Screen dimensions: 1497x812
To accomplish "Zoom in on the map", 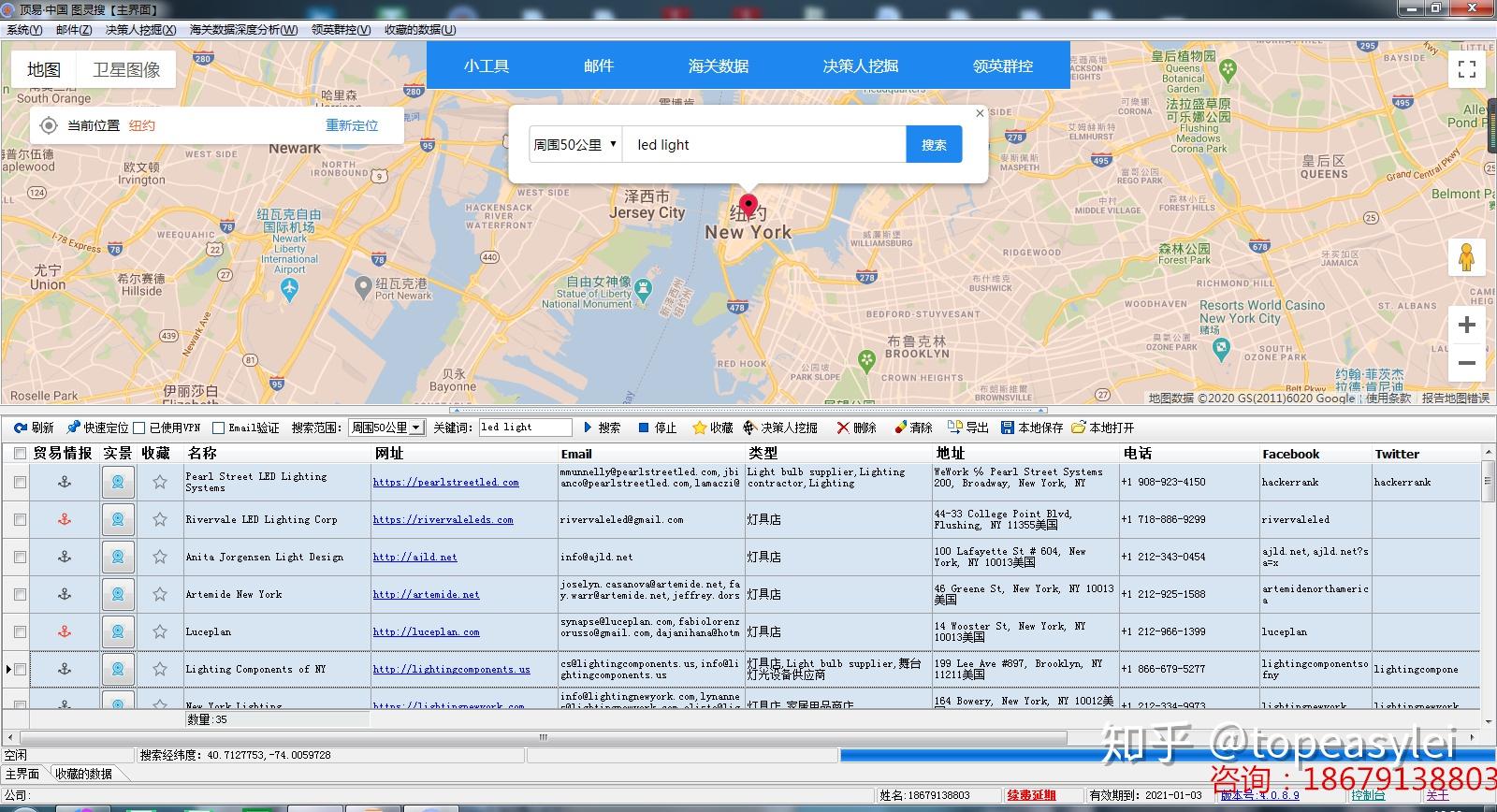I will [1467, 325].
